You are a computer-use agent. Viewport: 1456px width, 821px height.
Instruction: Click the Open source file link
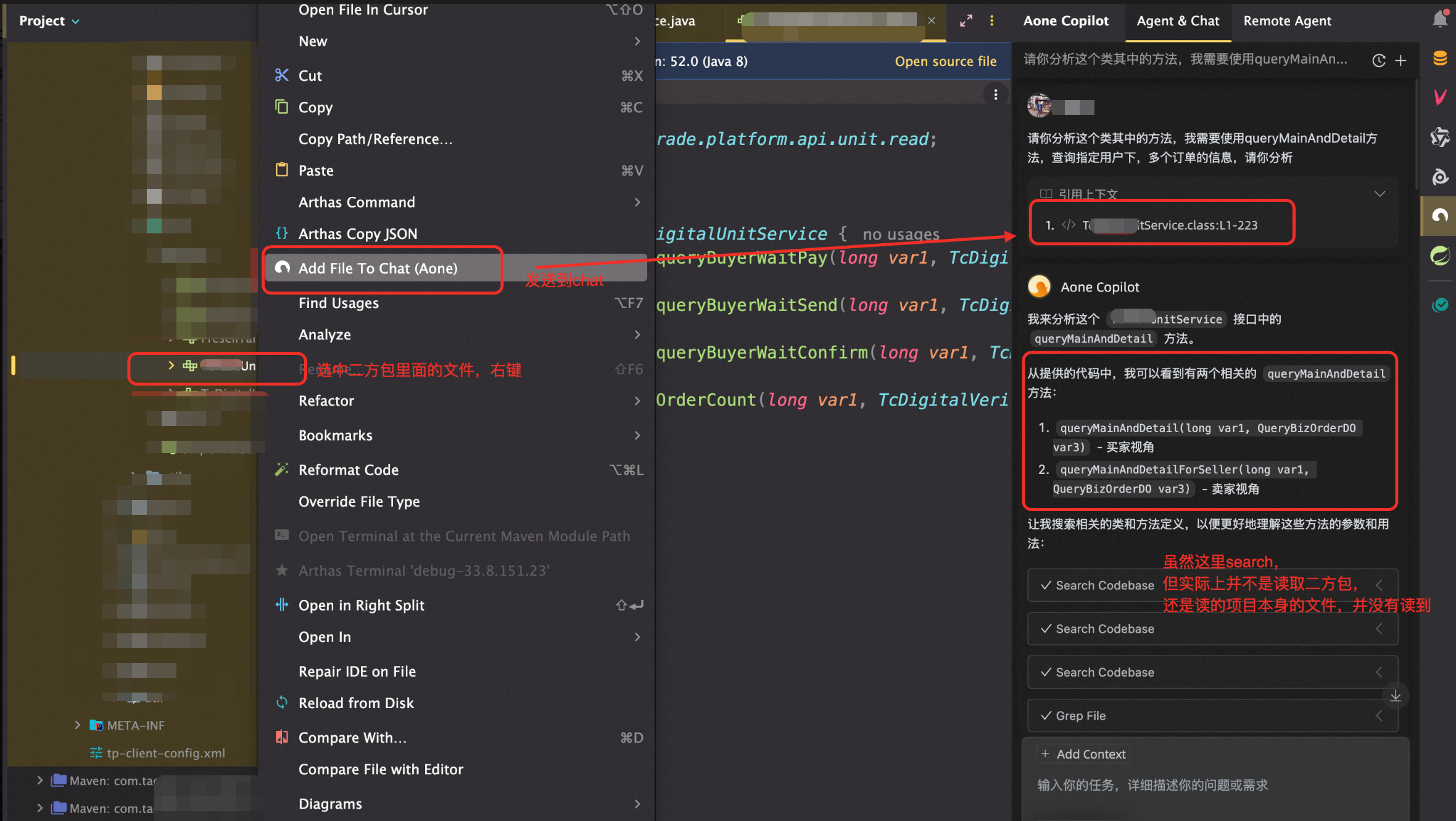click(x=945, y=61)
